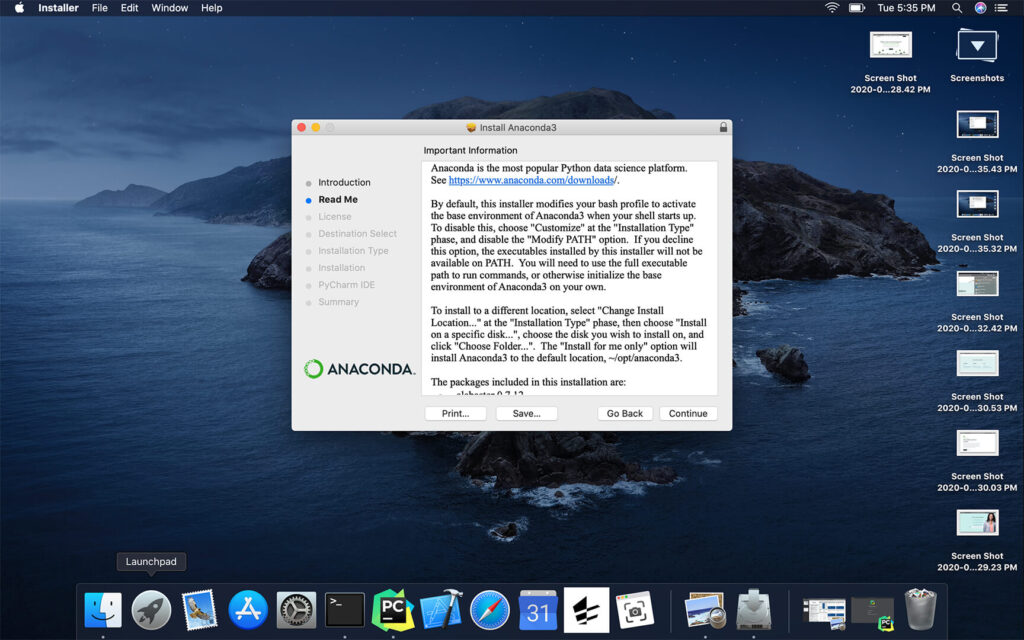Screen dimensions: 1024x640
Task: Click the PyCharm IDE step label
Action: 346,285
